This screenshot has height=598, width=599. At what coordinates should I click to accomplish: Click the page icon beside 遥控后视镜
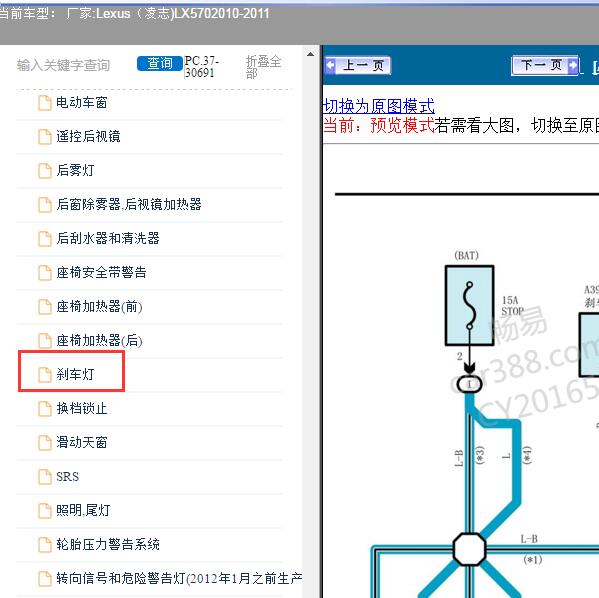click(x=45, y=137)
